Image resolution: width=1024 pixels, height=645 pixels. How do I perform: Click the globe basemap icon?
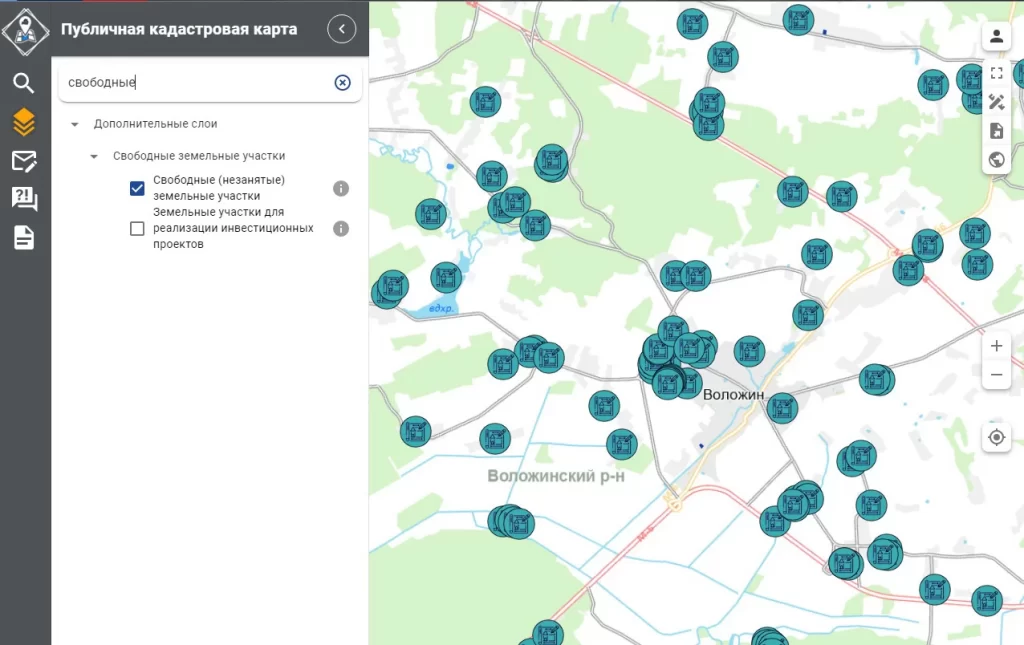[x=996, y=159]
